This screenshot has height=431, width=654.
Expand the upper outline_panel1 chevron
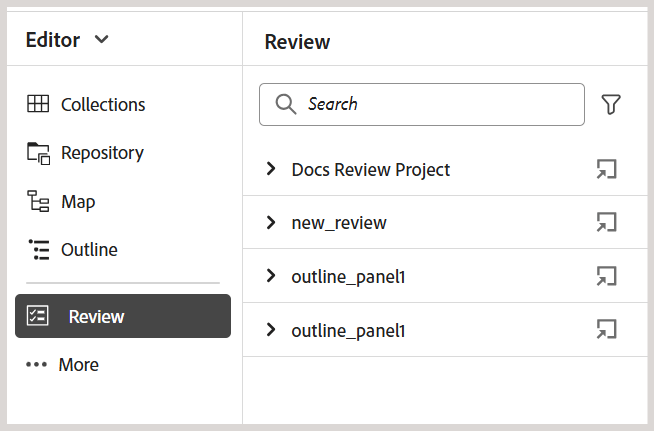271,276
